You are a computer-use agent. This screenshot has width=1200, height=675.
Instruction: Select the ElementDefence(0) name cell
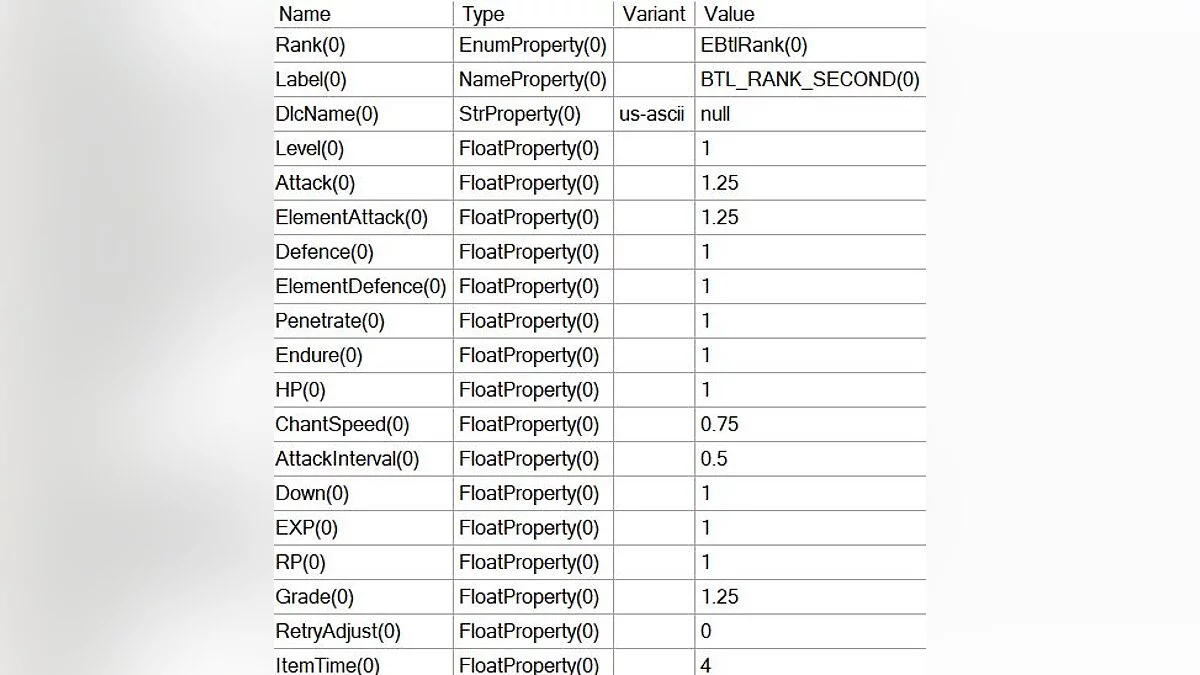[360, 286]
